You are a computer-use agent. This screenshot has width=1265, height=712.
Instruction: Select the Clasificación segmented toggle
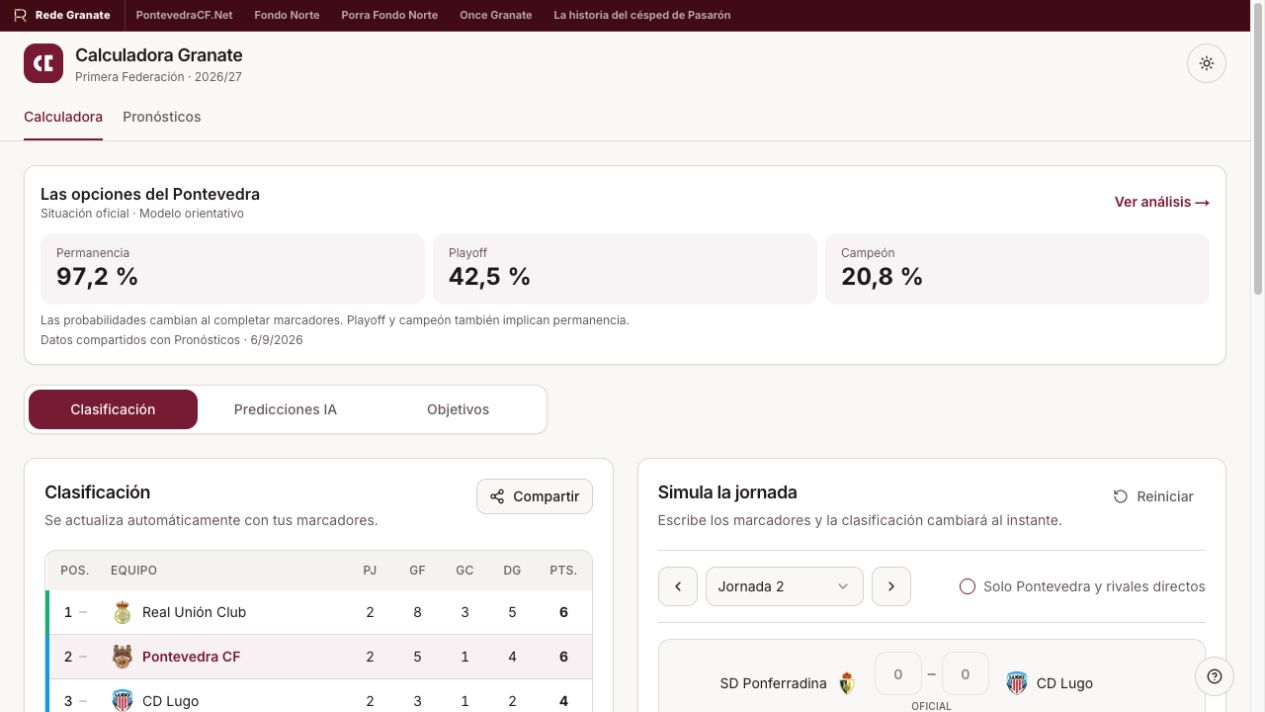point(113,410)
